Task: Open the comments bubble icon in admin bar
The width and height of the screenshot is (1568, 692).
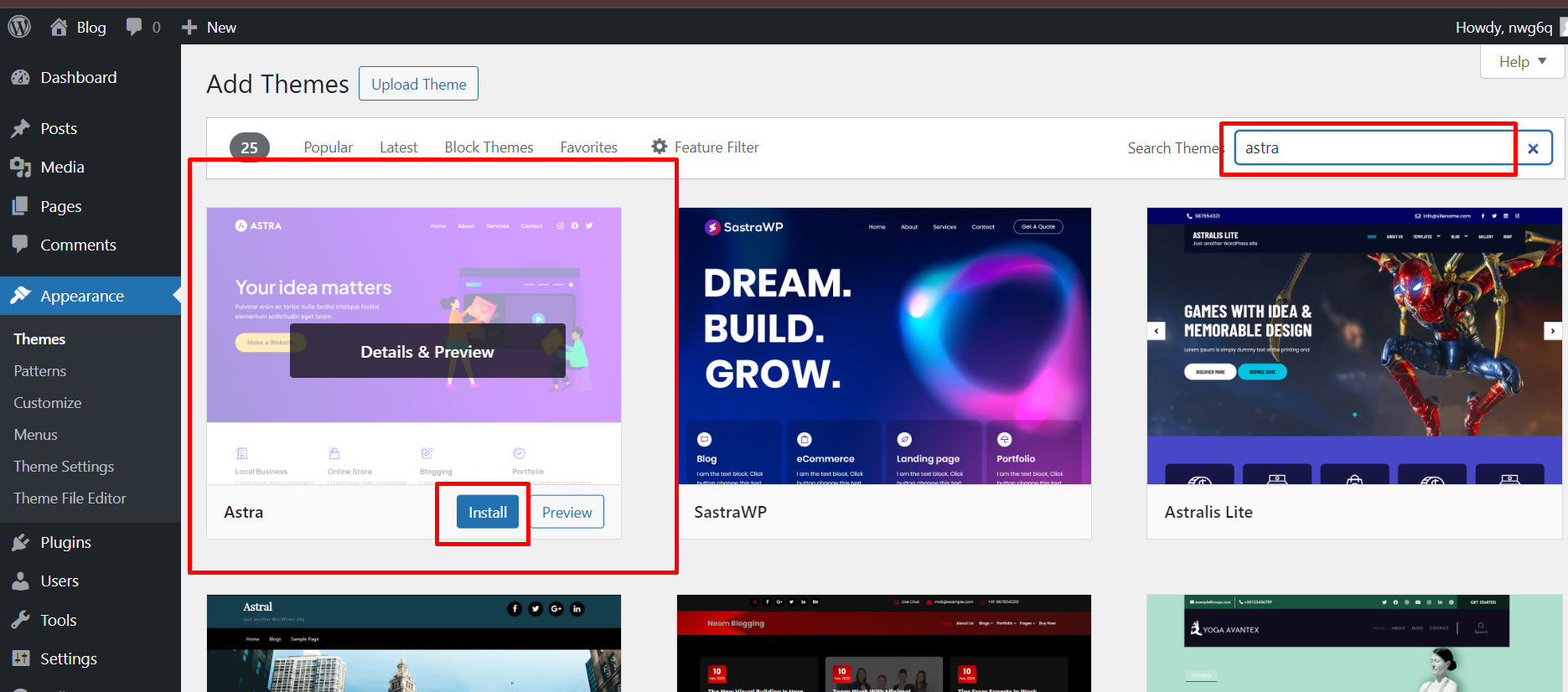Action: pos(134,27)
